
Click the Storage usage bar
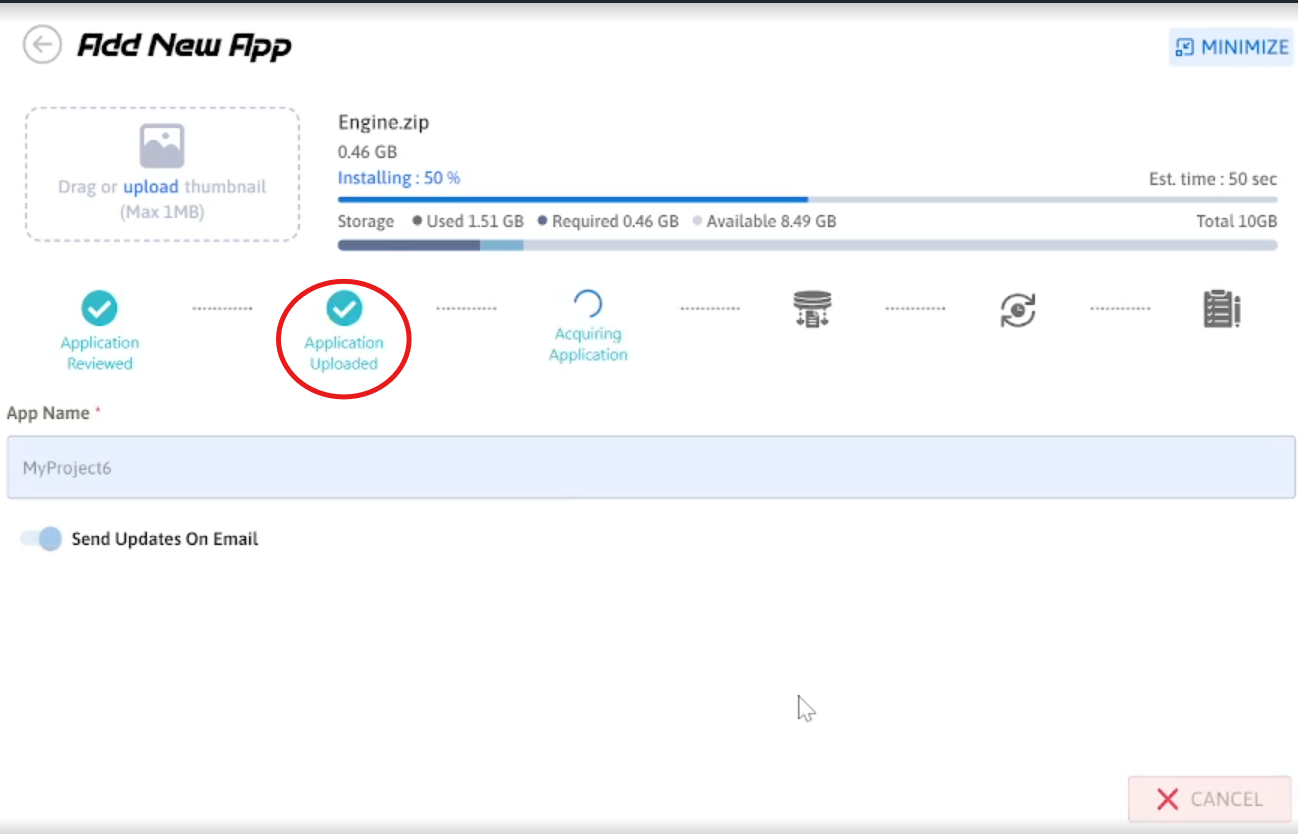pos(807,245)
